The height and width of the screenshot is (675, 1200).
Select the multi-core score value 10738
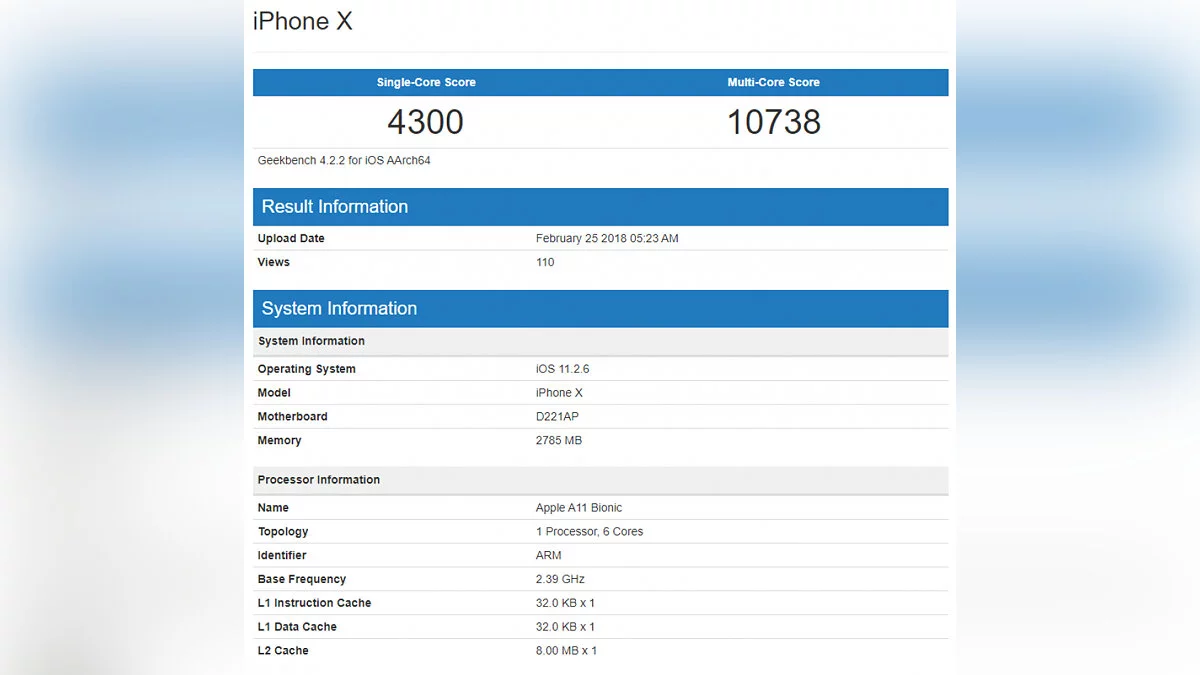point(773,122)
